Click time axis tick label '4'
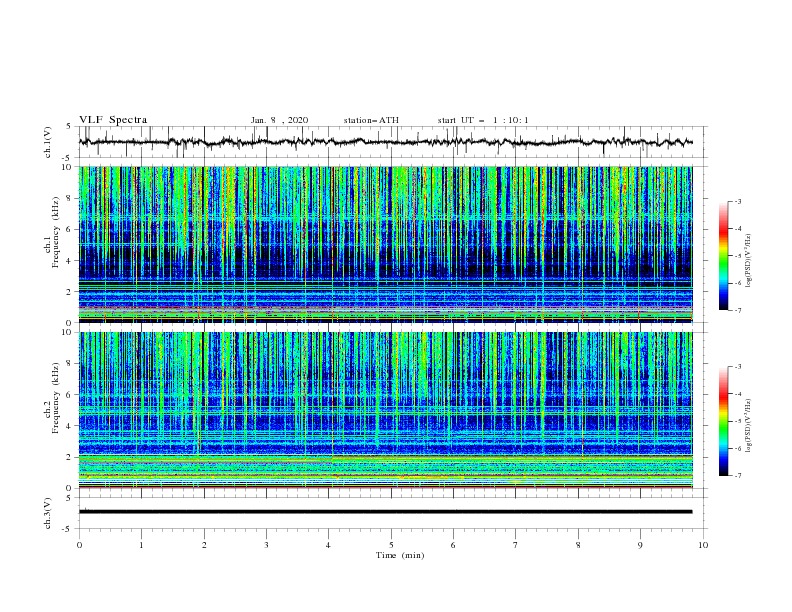The width and height of the screenshot is (792, 612). coord(329,545)
